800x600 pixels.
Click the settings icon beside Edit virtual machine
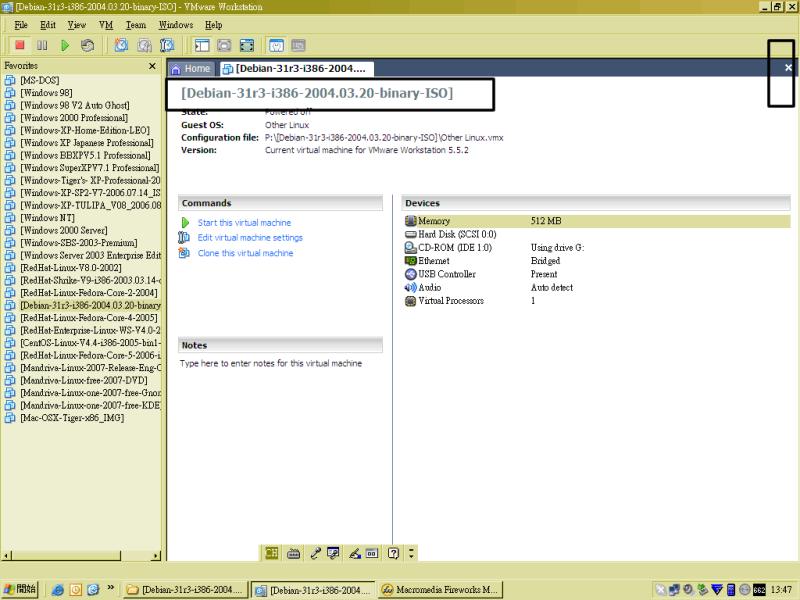pyautogui.click(x=184, y=237)
